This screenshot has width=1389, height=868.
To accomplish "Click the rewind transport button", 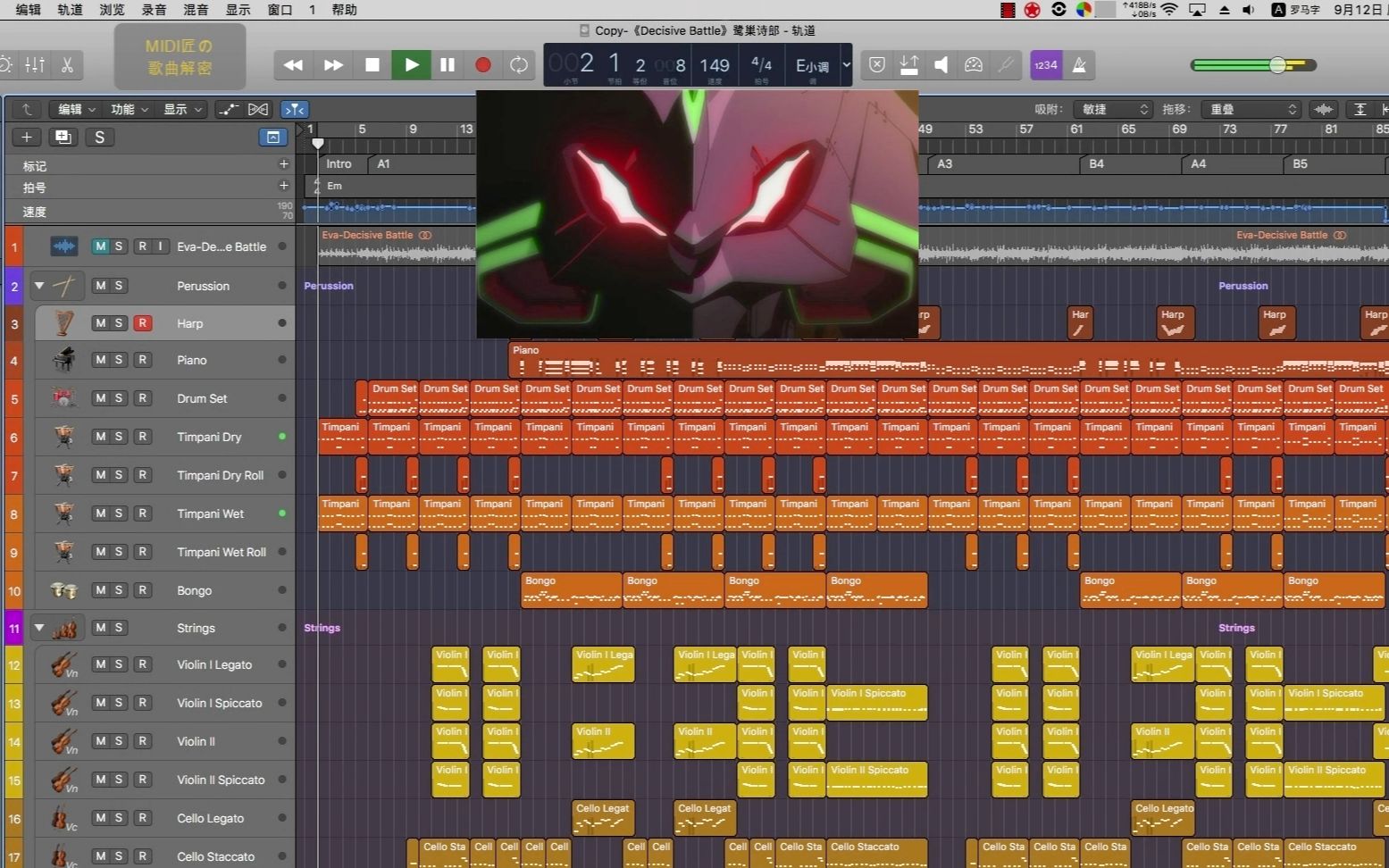I will point(293,64).
